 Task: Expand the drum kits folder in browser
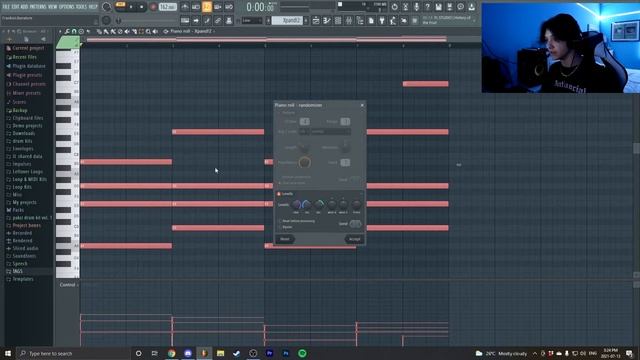coord(22,141)
